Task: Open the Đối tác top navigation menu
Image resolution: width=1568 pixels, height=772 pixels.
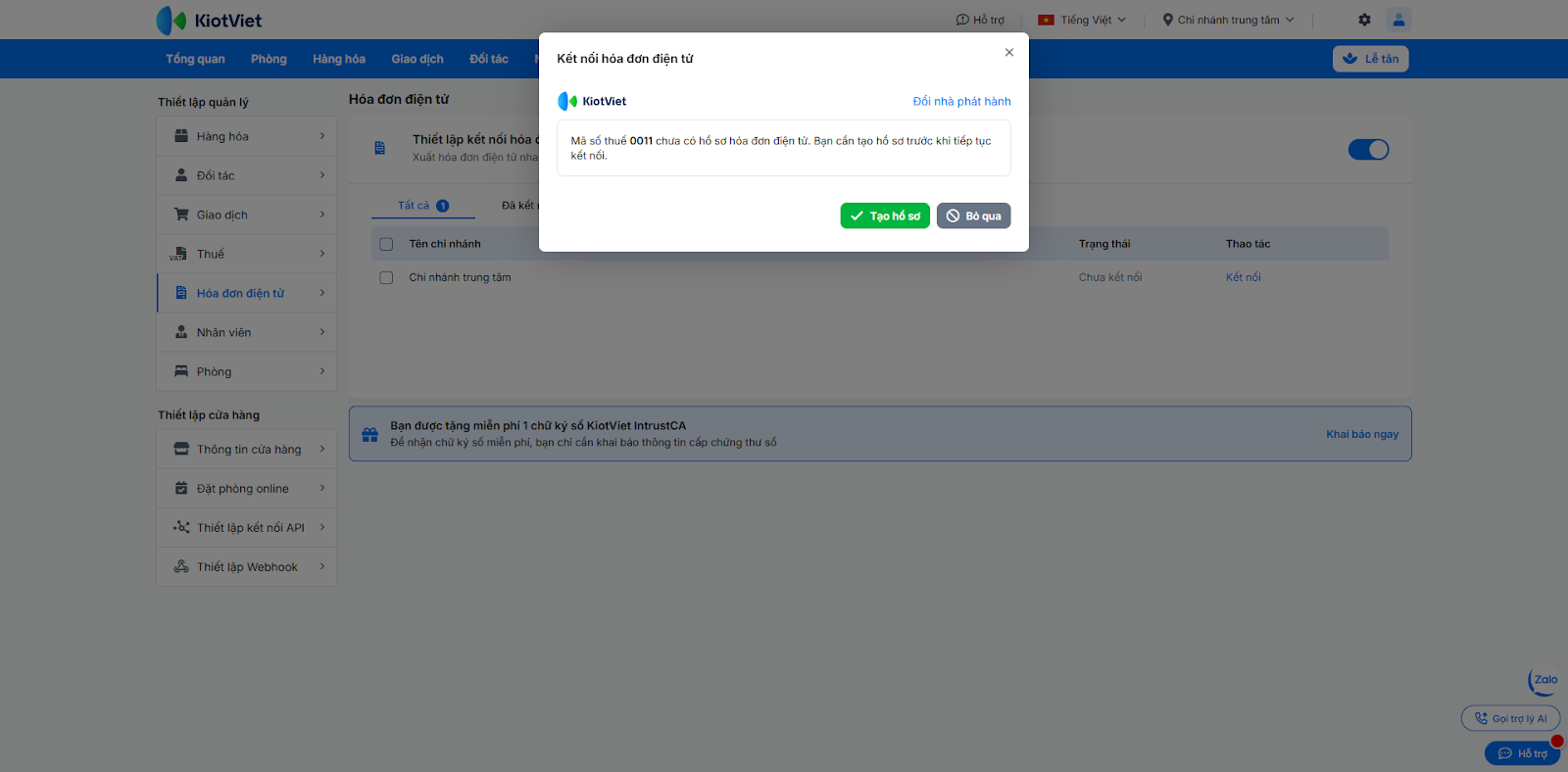Action: pyautogui.click(x=489, y=59)
